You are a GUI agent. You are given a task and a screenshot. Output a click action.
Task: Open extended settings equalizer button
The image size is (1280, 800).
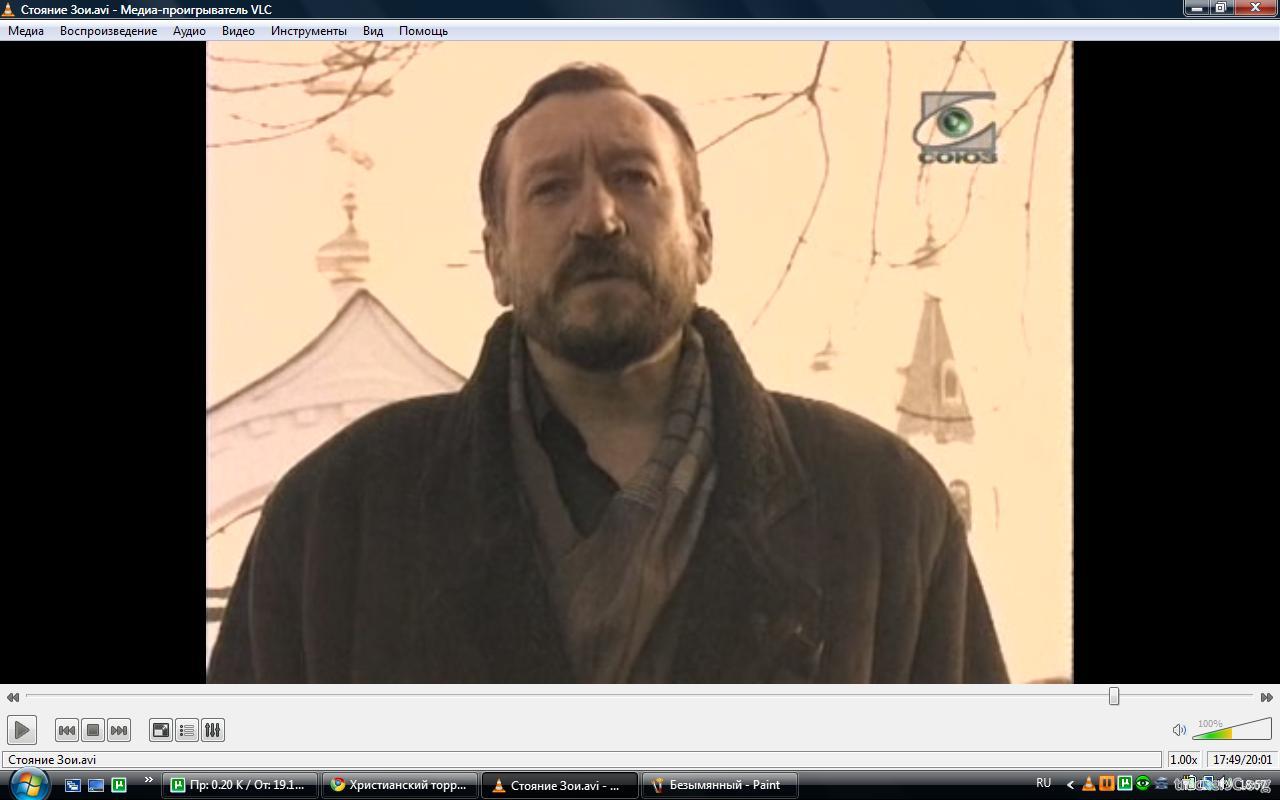coord(213,730)
